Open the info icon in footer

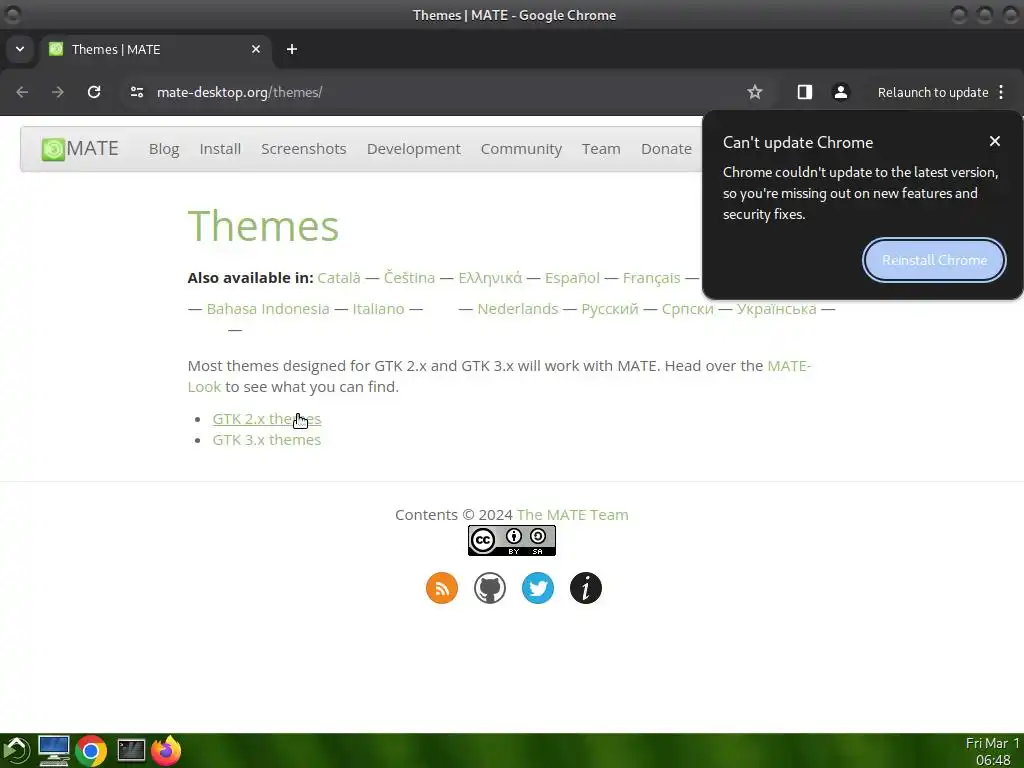(586, 588)
